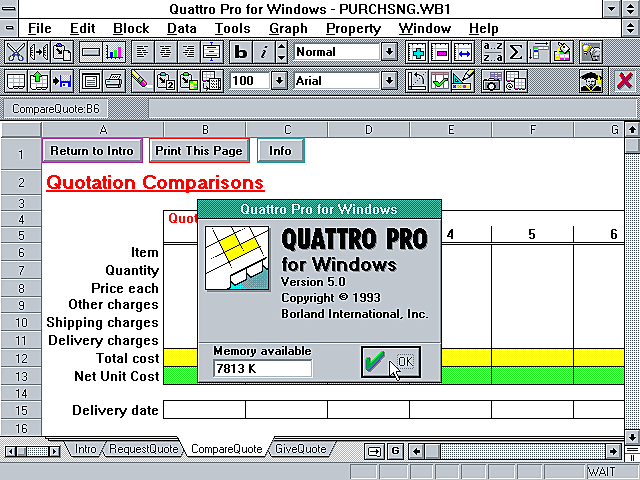Click the a..z sort icon
Viewport: 640px width, 480px height.
(x=493, y=52)
